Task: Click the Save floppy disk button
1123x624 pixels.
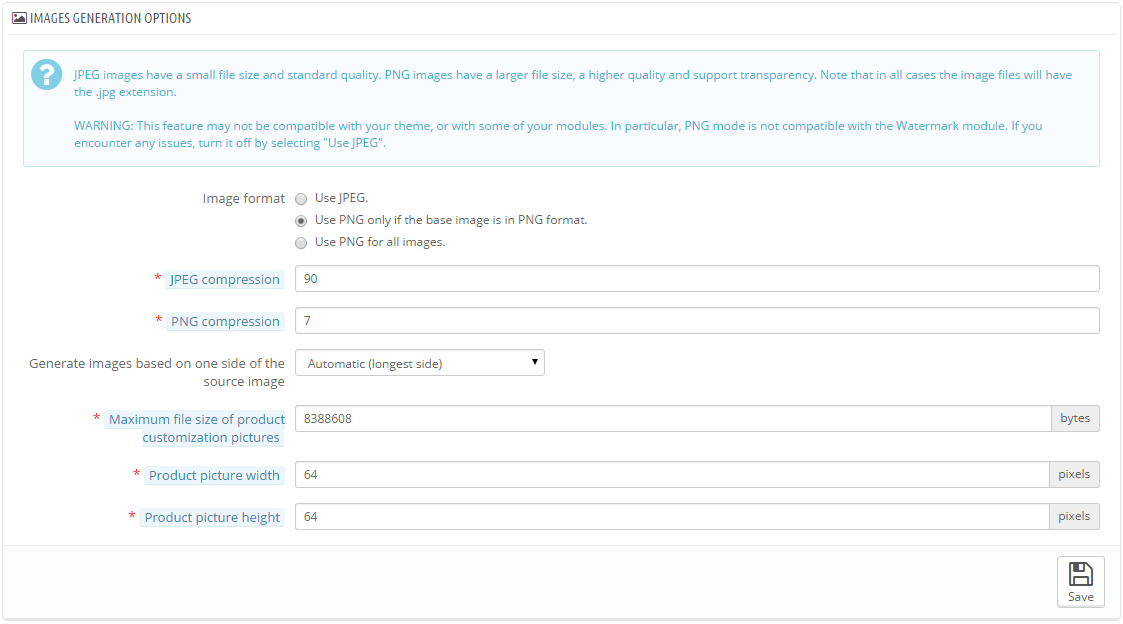Action: 1080,582
